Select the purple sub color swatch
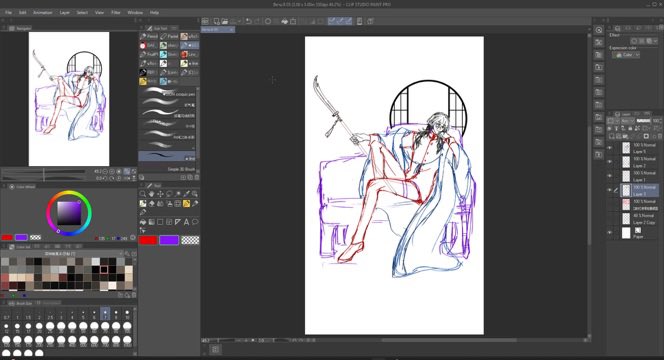Viewport: 664px width, 360px height. tap(169, 240)
